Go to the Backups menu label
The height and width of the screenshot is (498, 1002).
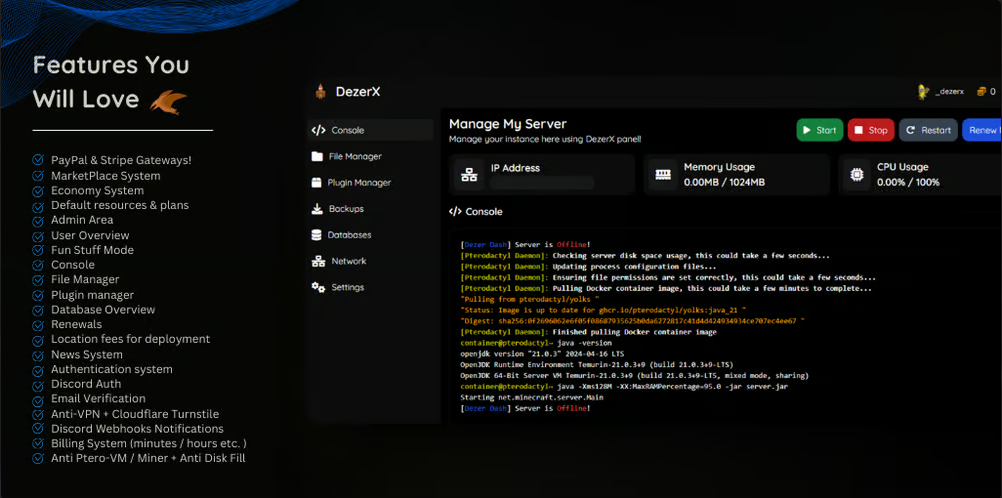(346, 209)
